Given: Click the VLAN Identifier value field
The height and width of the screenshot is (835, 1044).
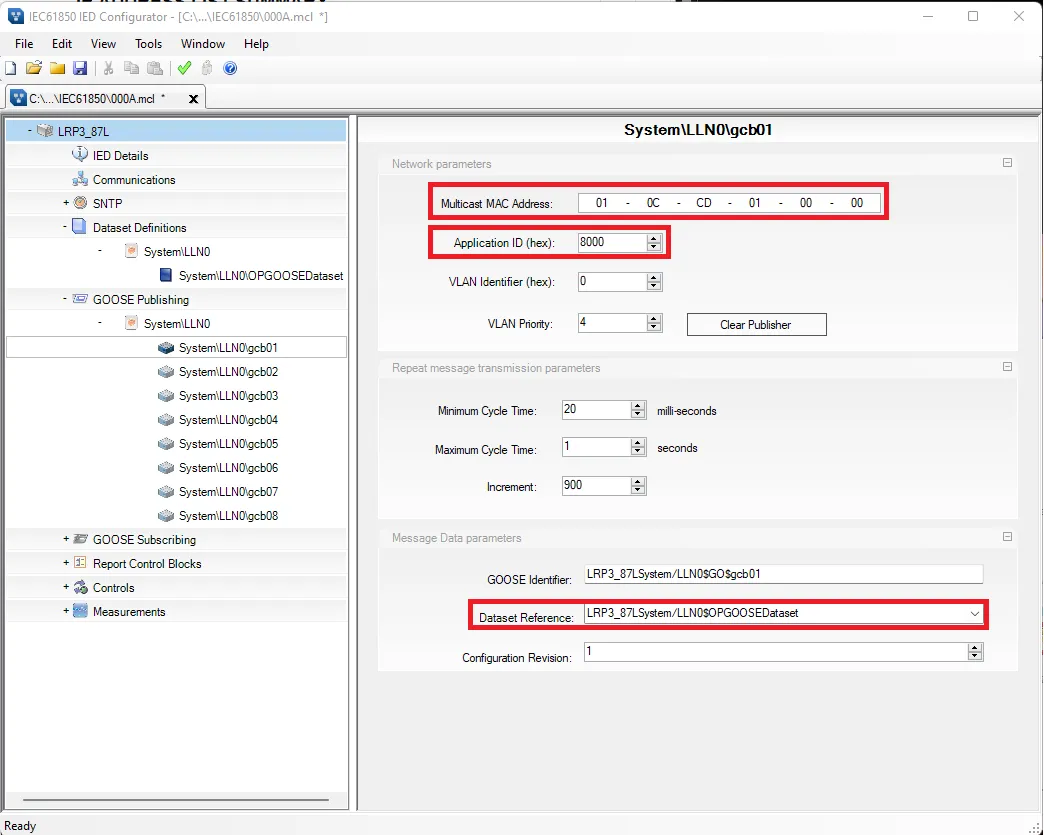Looking at the screenshot, I should 613,282.
